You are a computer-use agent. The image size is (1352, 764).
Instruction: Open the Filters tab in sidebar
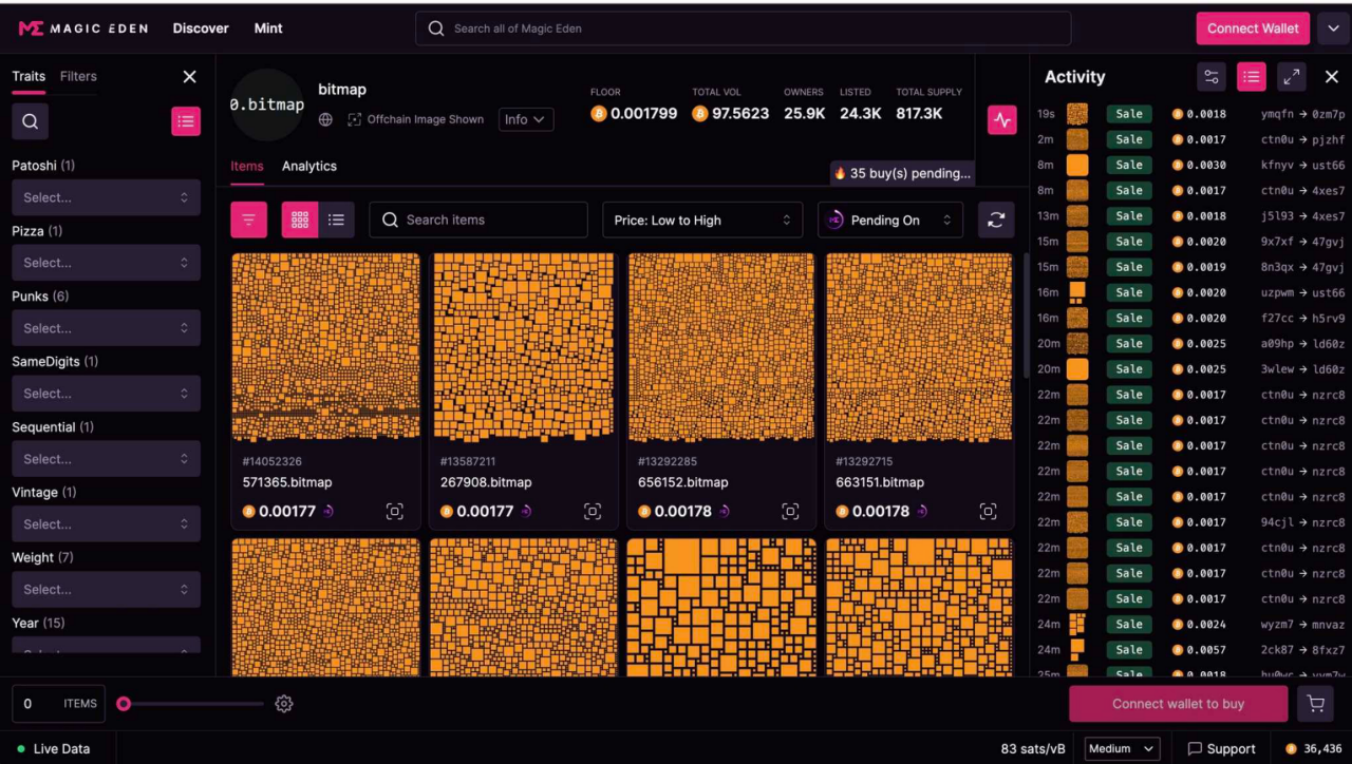(x=78, y=76)
